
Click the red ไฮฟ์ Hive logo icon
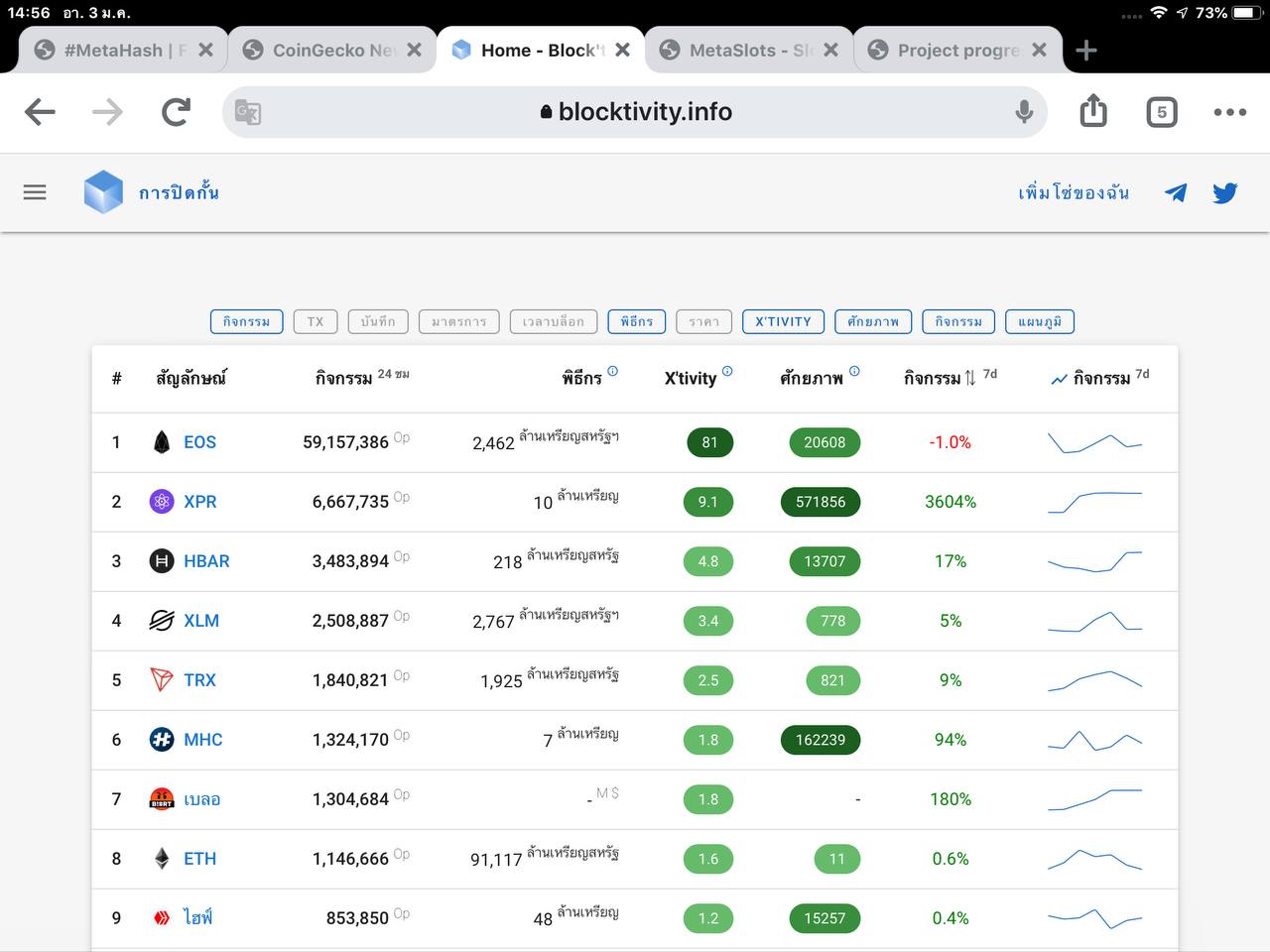162,918
